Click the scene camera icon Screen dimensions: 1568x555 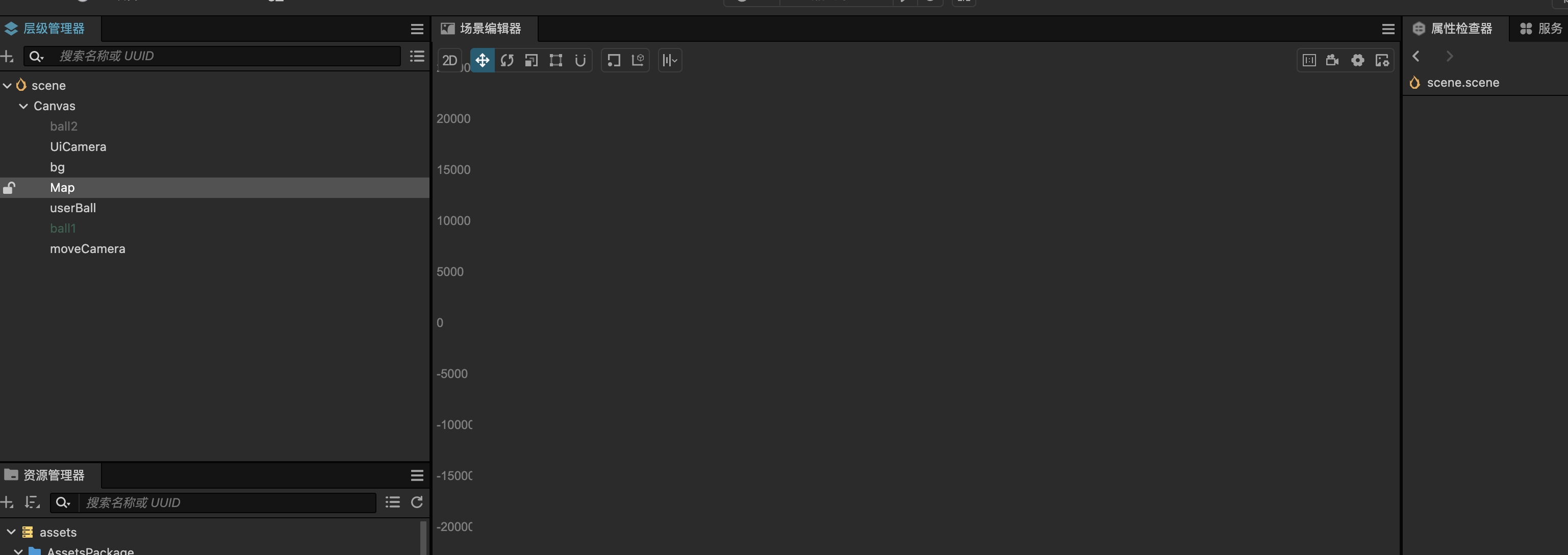[1332, 60]
